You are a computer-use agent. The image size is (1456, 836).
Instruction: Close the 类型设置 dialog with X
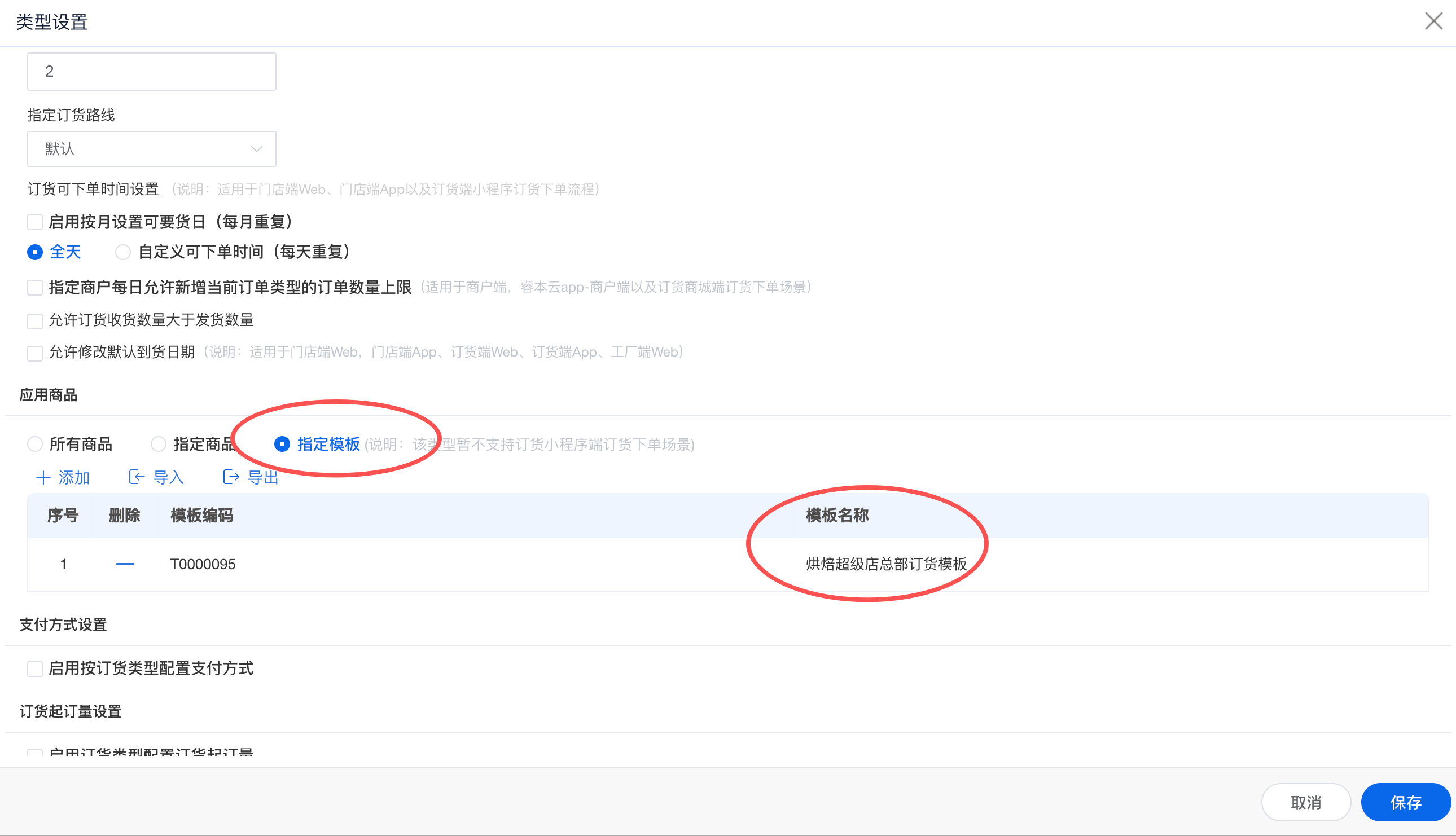(x=1433, y=21)
